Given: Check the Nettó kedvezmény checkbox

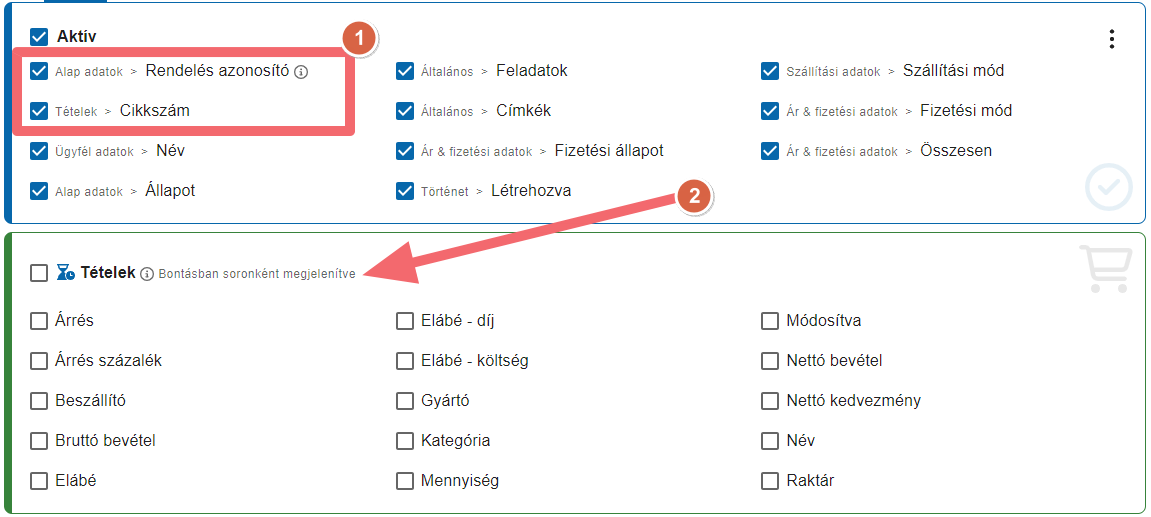Looking at the screenshot, I should click(769, 401).
